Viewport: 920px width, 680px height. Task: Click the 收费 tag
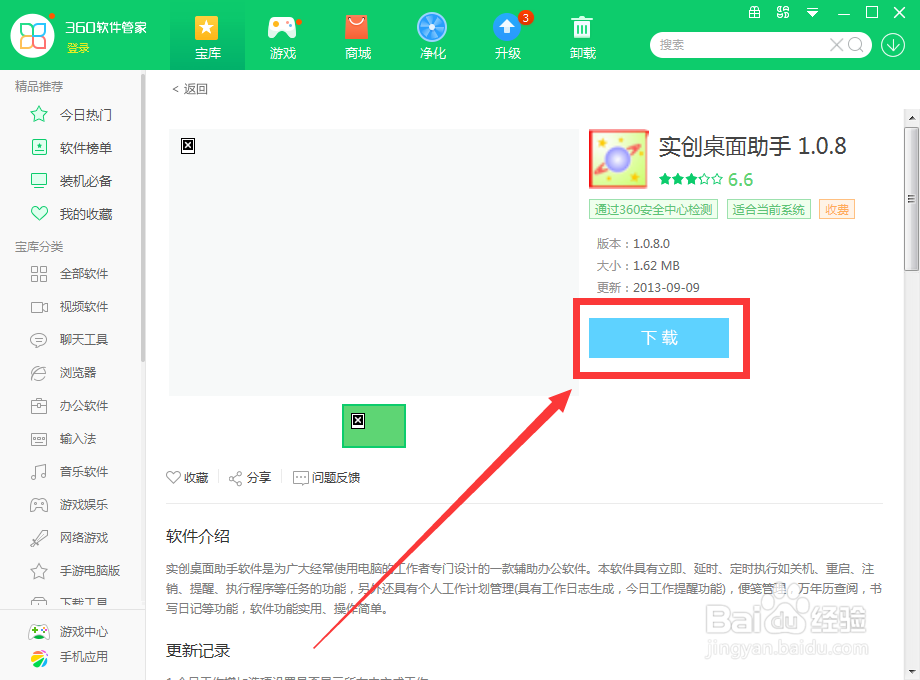[837, 209]
